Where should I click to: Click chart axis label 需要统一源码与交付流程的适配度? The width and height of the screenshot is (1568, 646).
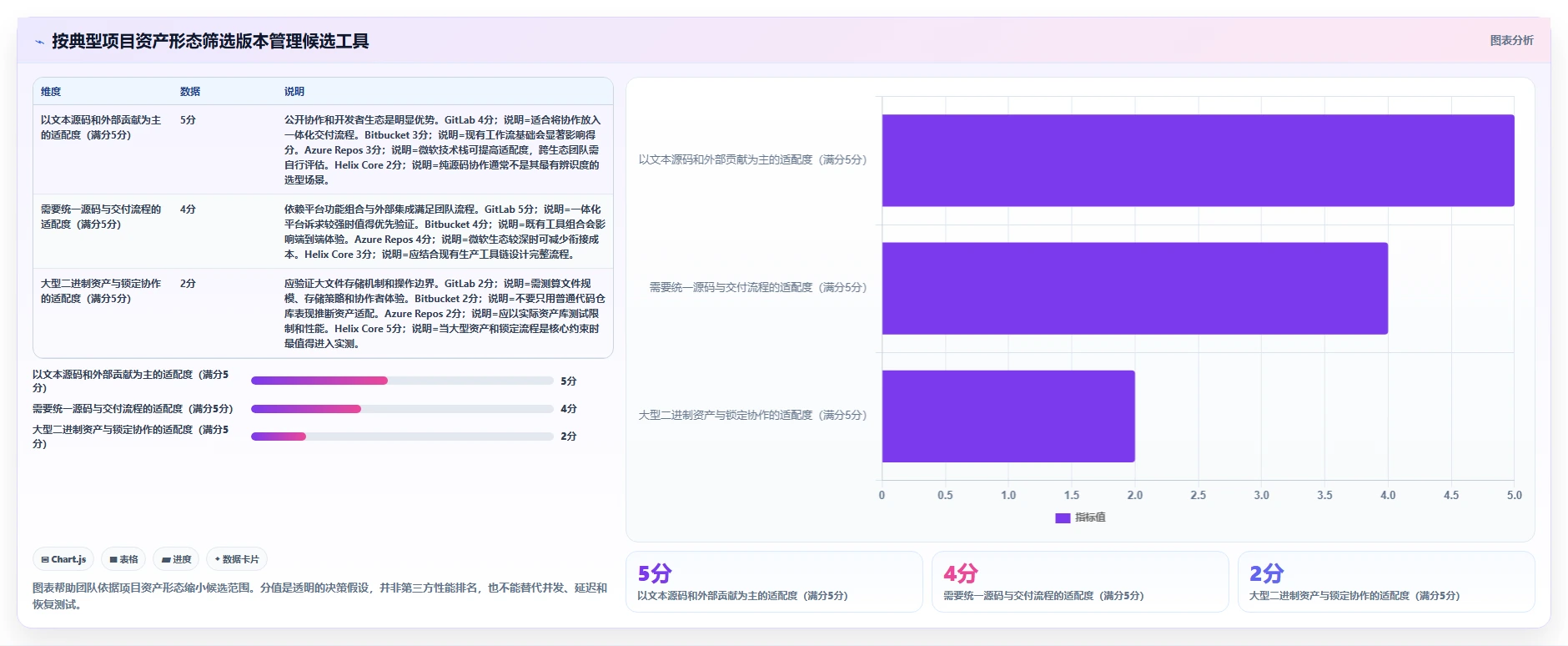pos(758,287)
